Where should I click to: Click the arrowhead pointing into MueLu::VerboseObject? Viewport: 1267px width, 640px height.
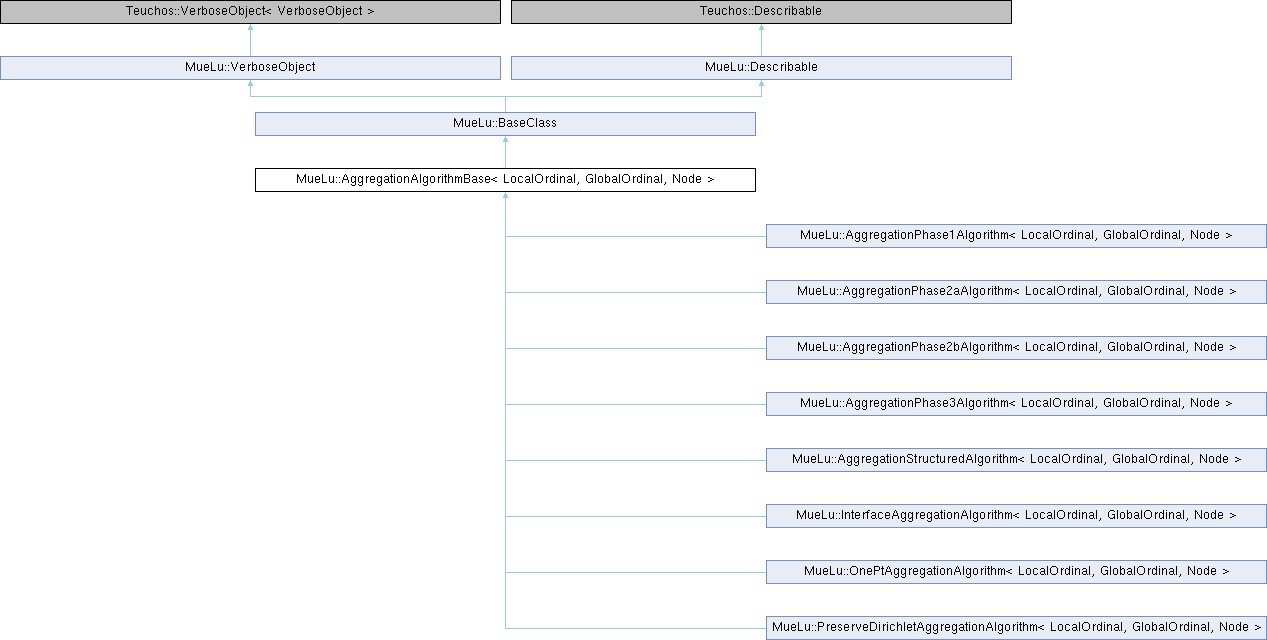(x=250, y=85)
